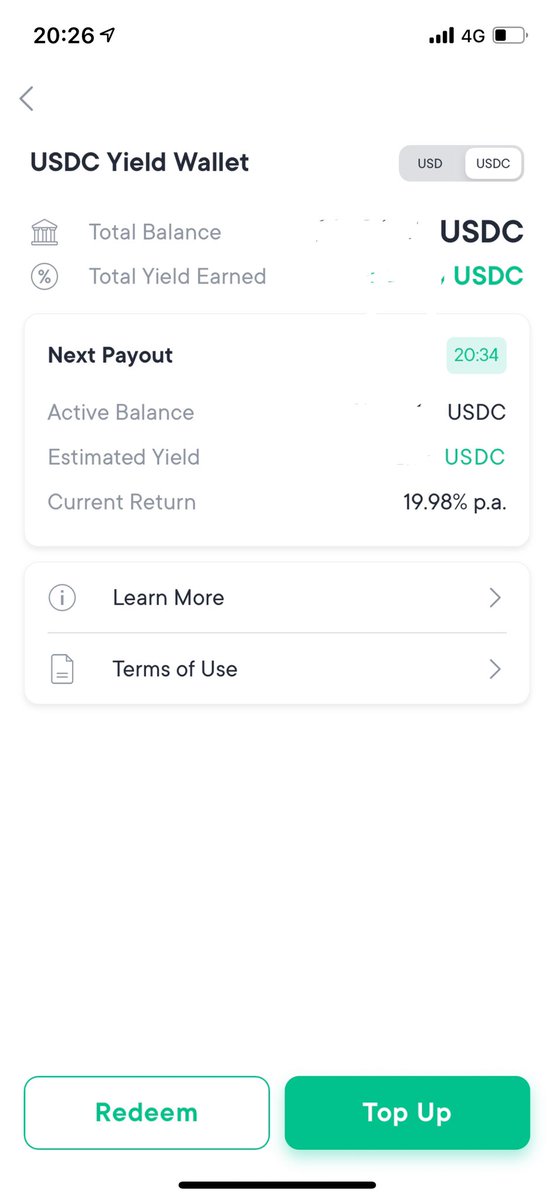Tap the home indicator bar at bottom

(x=277, y=1185)
